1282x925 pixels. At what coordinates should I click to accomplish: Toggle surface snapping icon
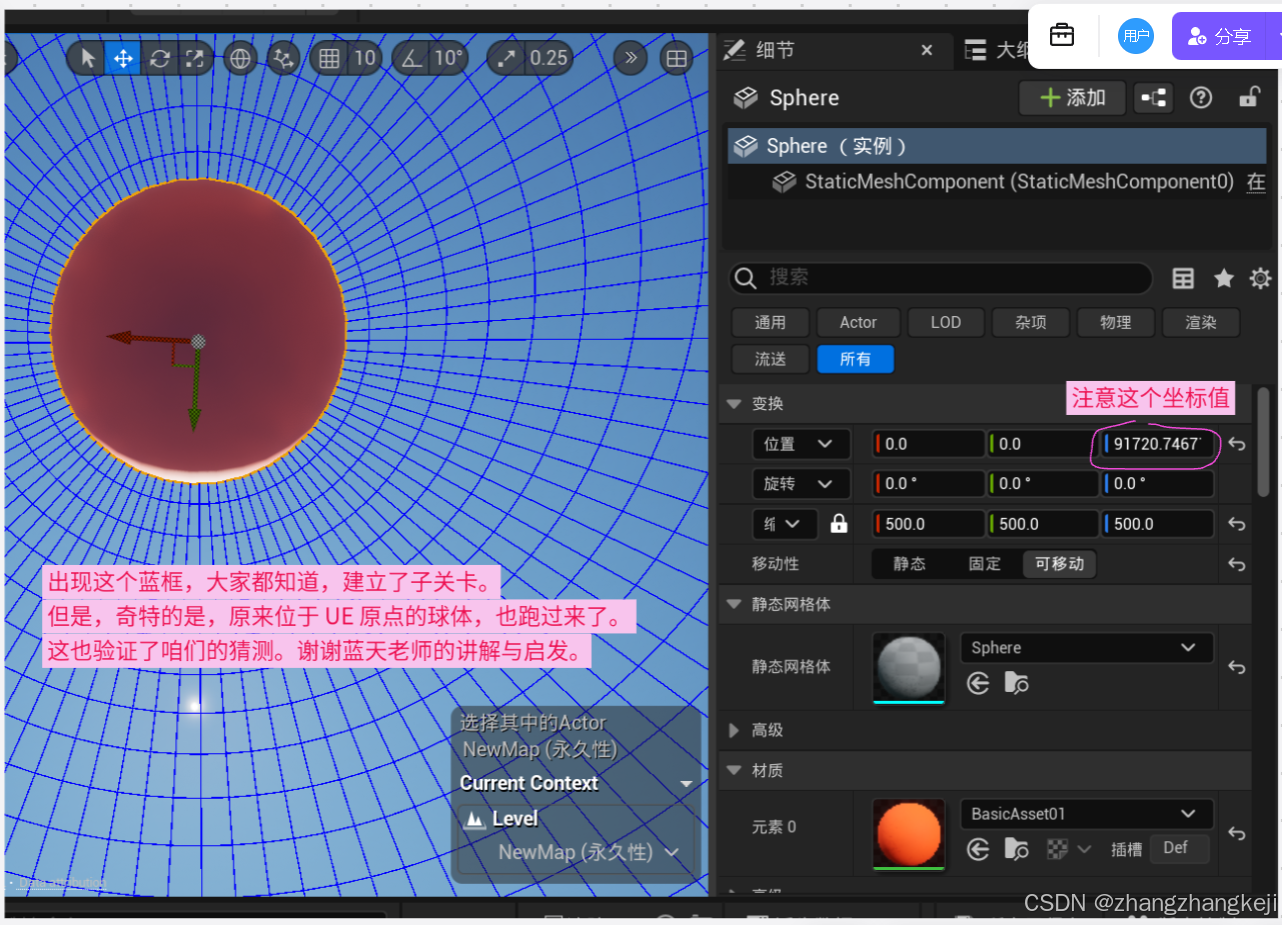coord(284,58)
